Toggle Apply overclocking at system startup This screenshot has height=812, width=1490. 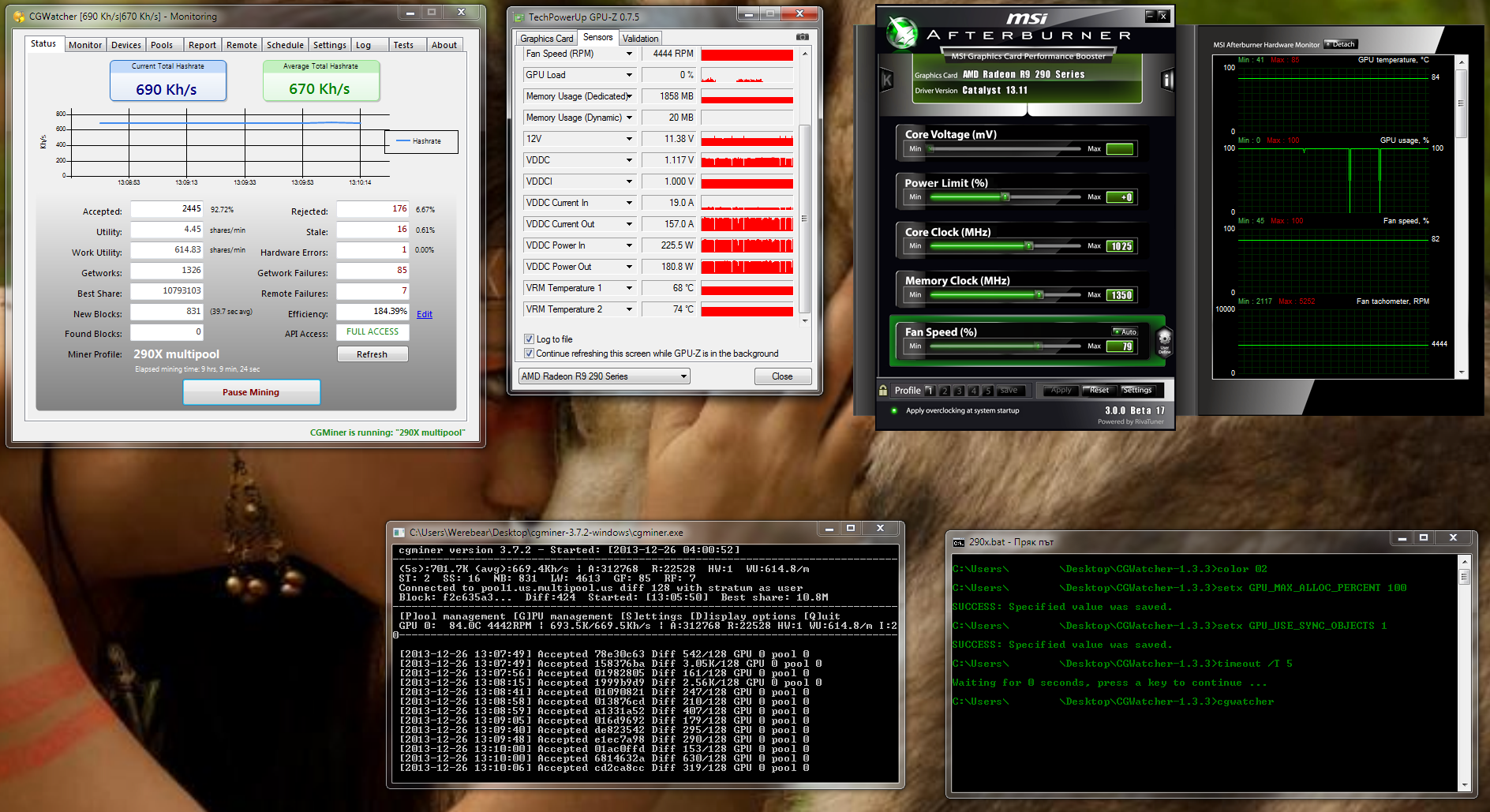(x=894, y=410)
